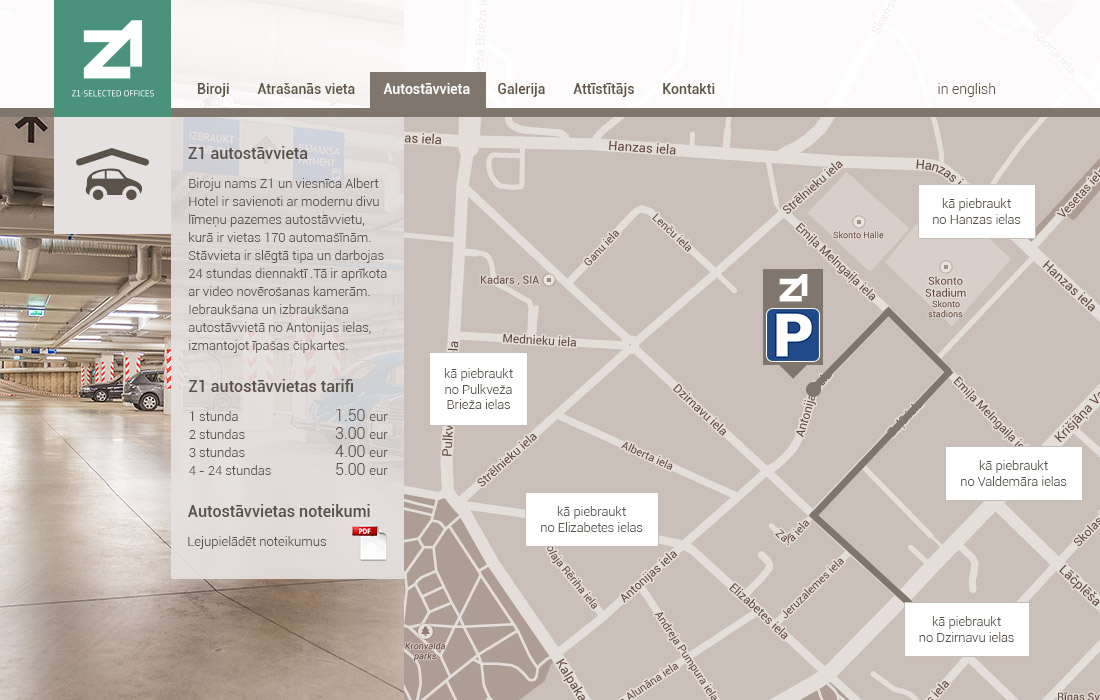Click the Kadars, SIA map pin

pyautogui.click(x=549, y=280)
